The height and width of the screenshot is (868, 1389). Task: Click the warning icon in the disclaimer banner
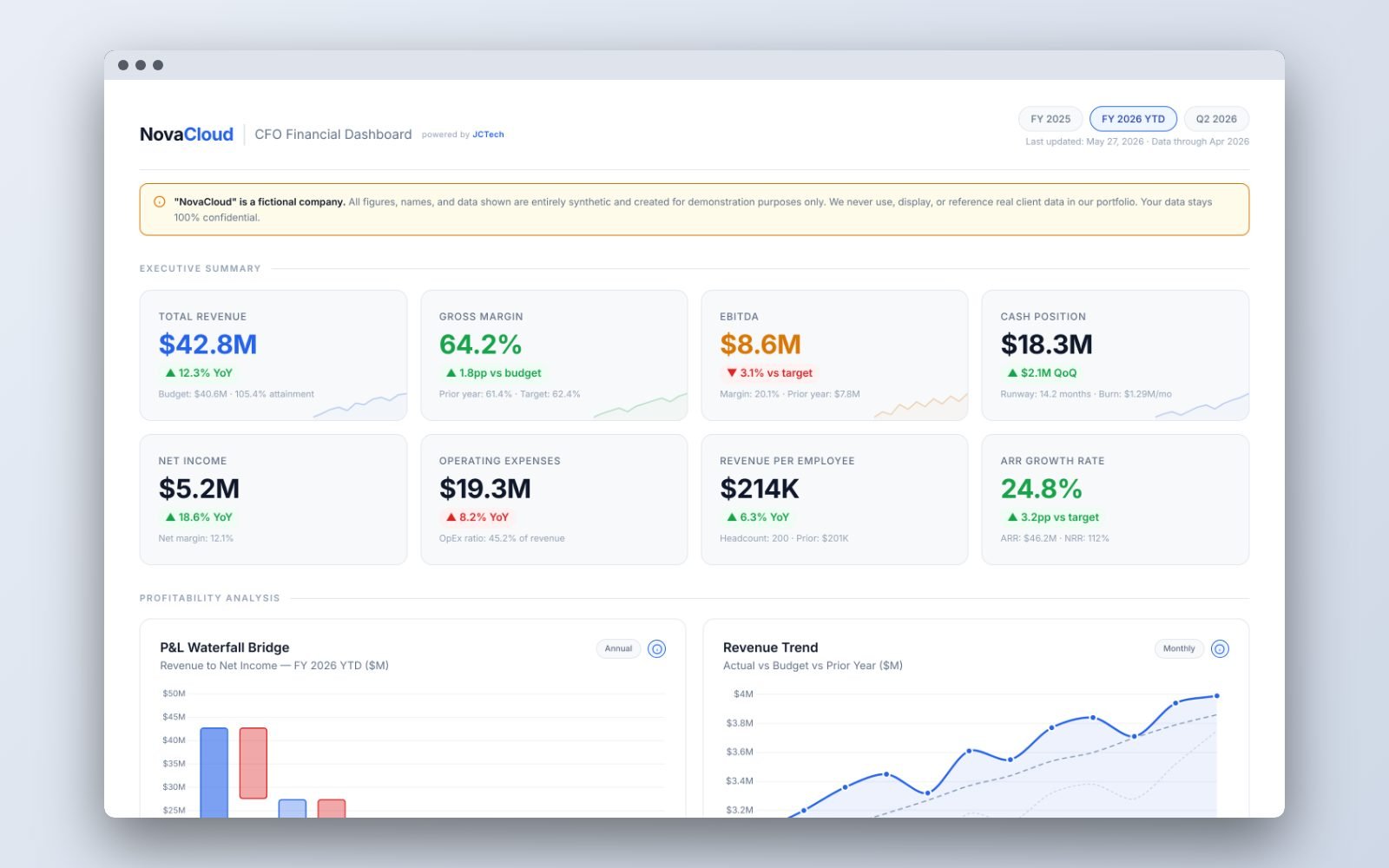(160, 201)
